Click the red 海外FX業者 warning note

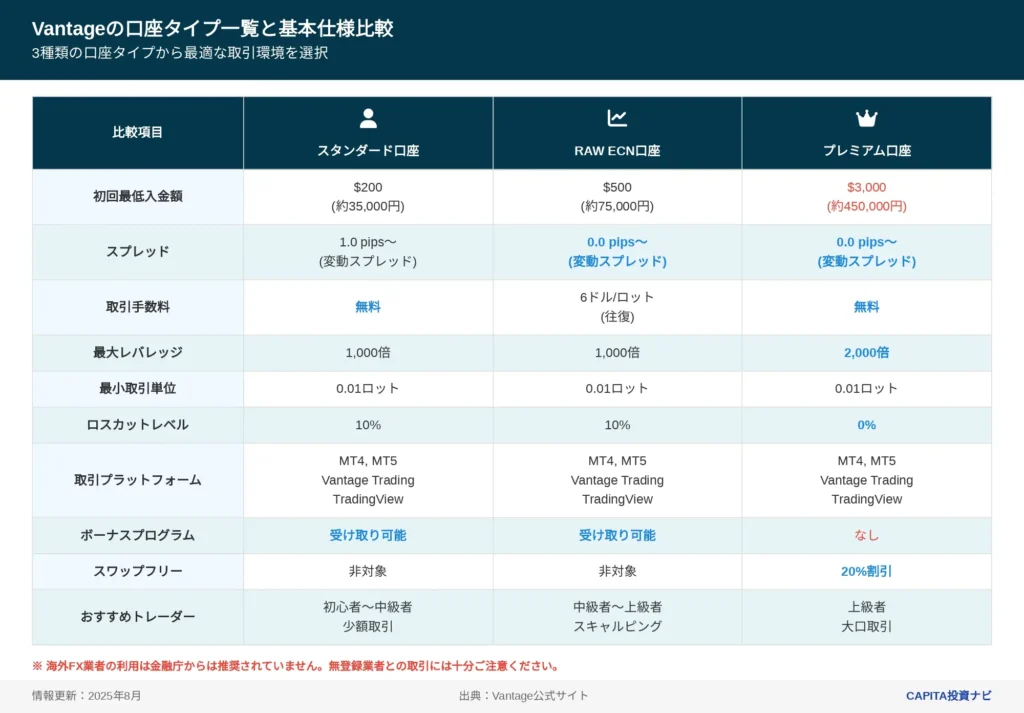(296, 666)
